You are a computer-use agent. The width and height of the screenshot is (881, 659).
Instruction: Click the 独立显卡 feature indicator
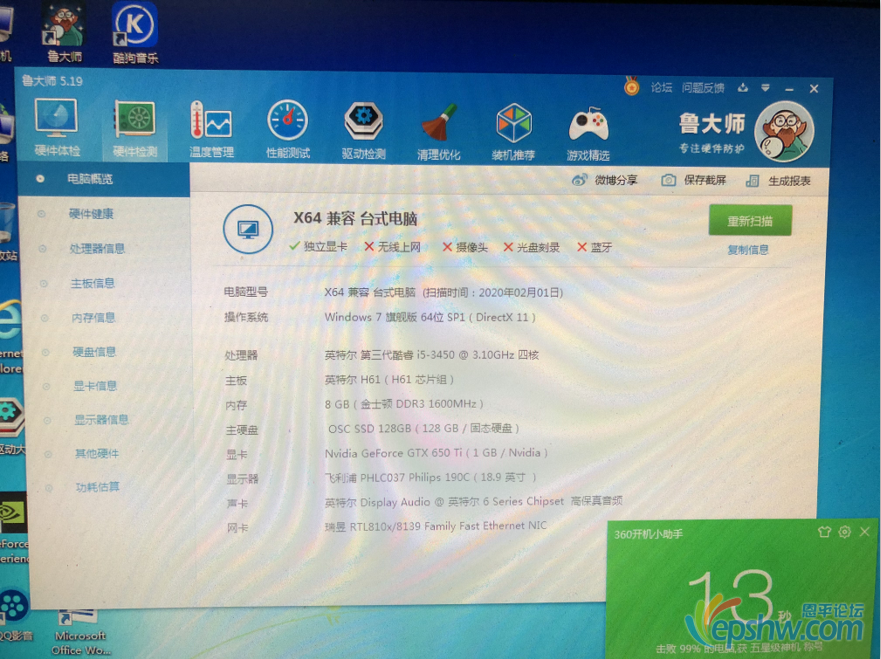click(x=318, y=246)
